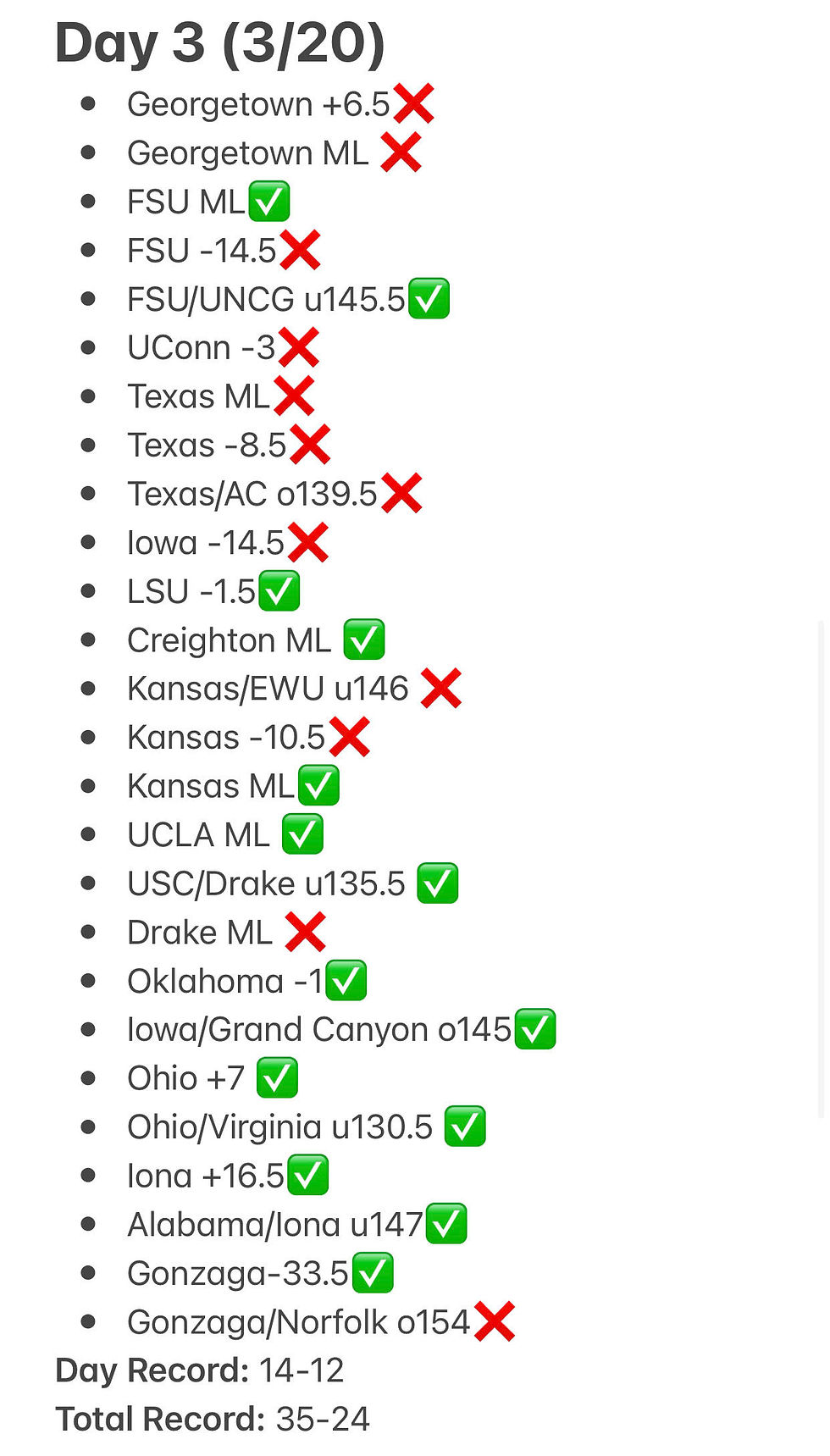
Task: Click the red X next to Kansas/EWU u146
Action: pyautogui.click(x=441, y=689)
